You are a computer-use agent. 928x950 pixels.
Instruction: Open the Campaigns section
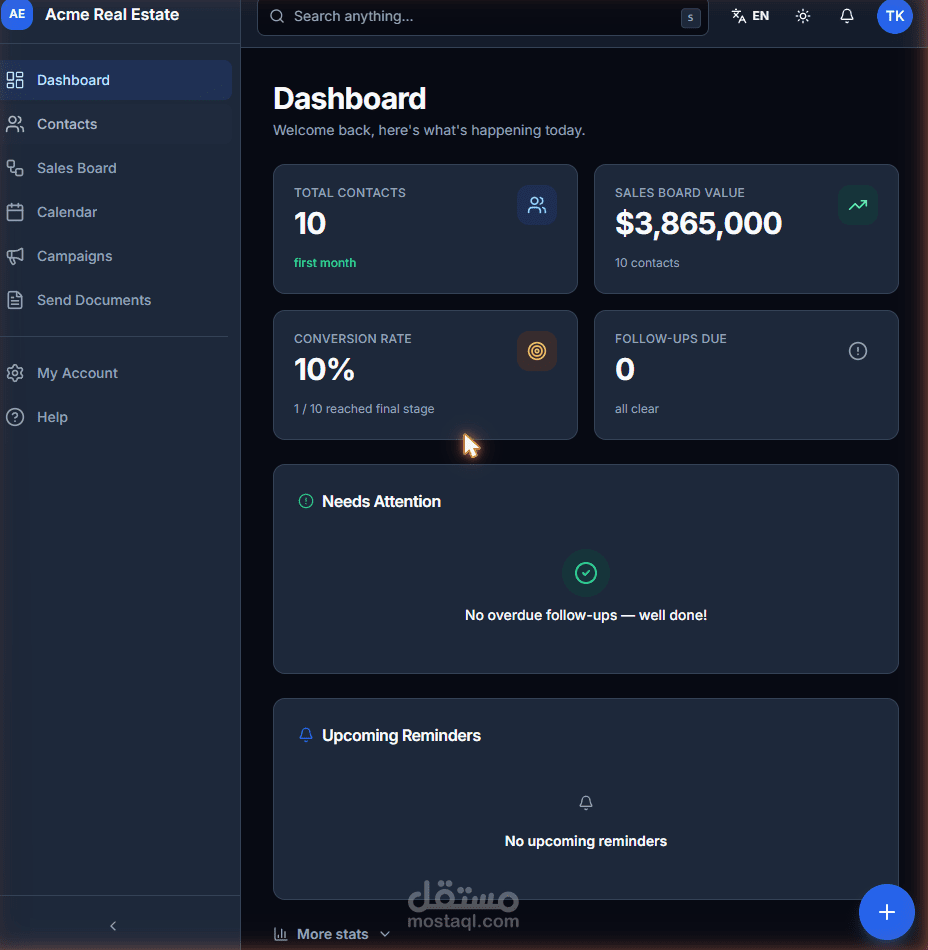tap(116, 256)
